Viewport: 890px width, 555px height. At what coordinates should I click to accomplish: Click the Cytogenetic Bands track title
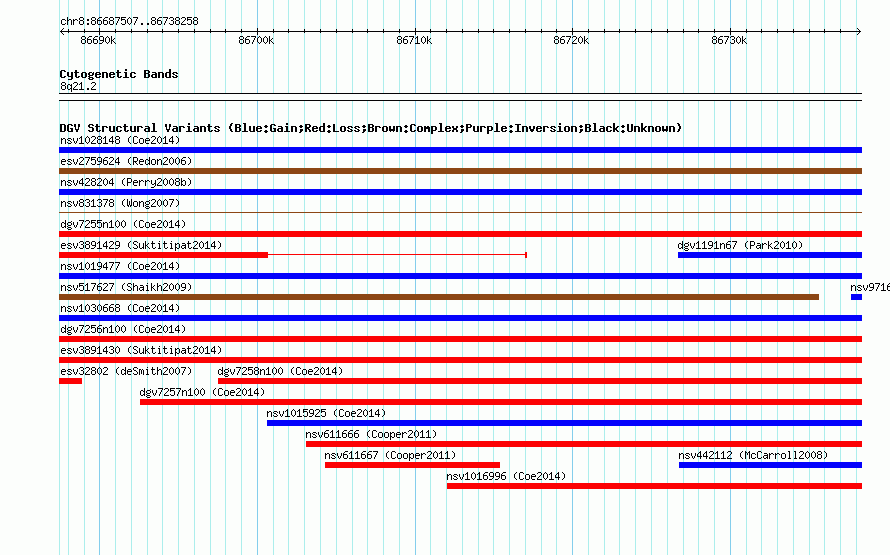pos(119,74)
